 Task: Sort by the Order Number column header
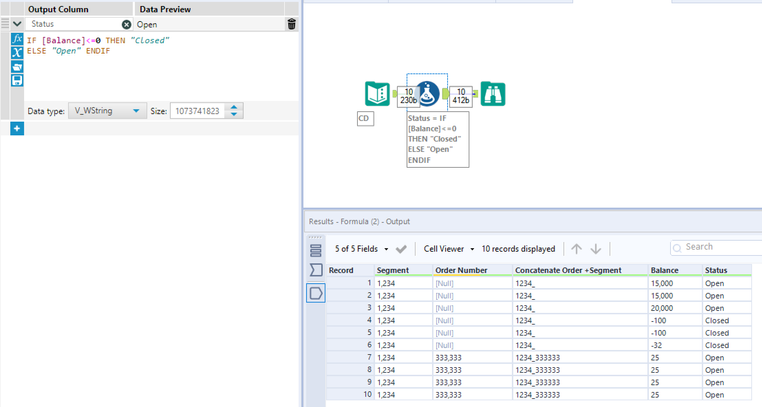(472, 271)
